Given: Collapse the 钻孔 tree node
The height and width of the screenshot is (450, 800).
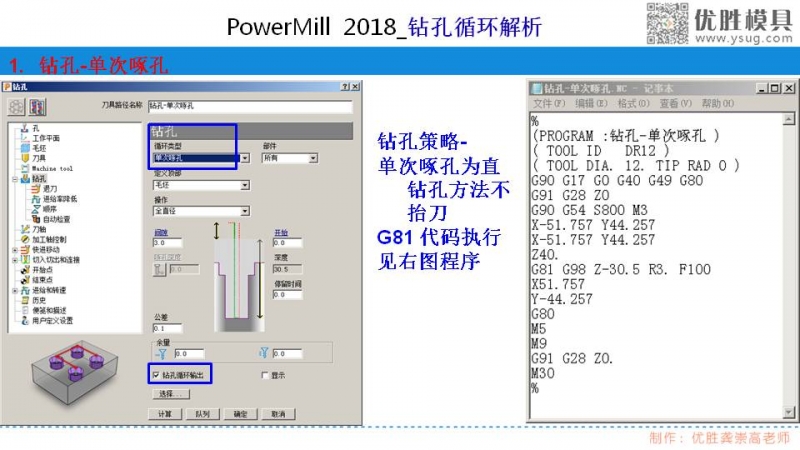Looking at the screenshot, I should [x=15, y=179].
